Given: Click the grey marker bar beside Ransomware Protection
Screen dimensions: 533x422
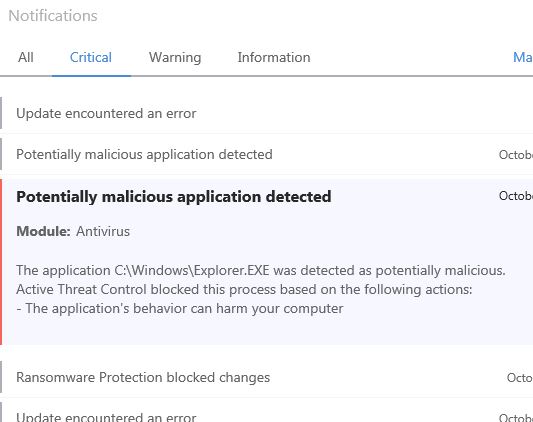Looking at the screenshot, I should click(x=1, y=377).
